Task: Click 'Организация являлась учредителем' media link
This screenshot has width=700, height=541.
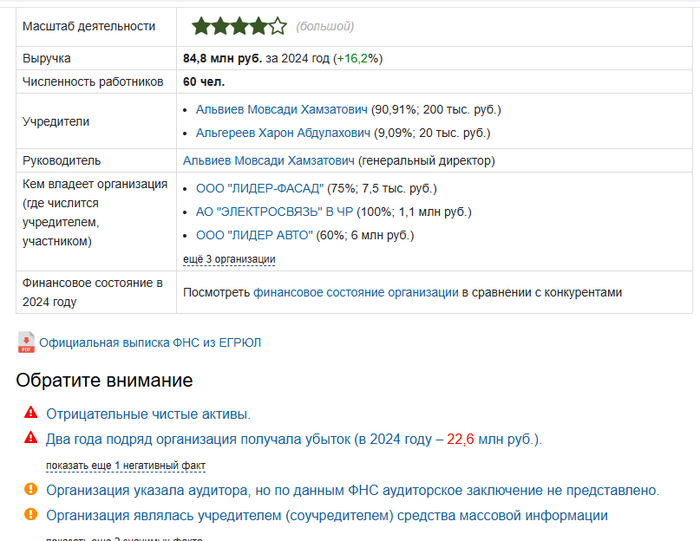Action: point(326,516)
